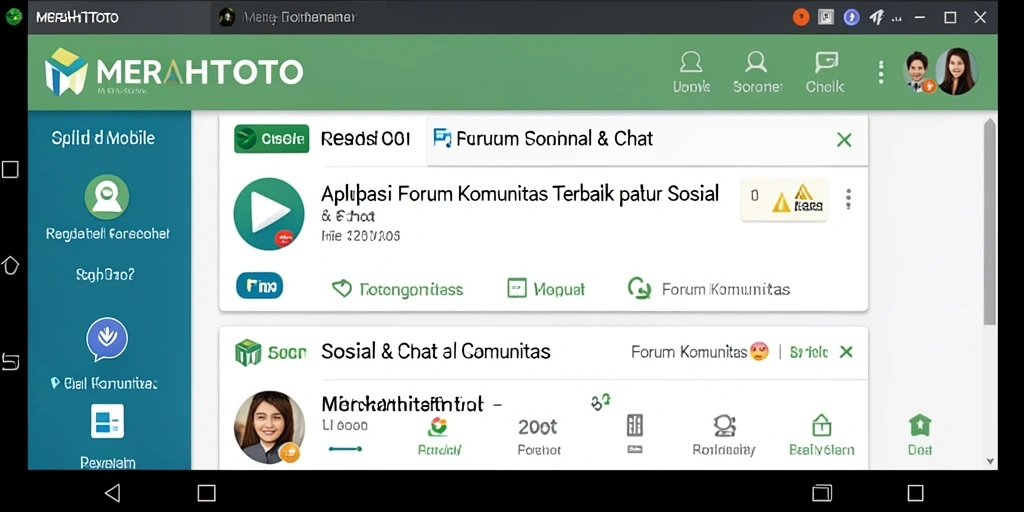Click the vertical scrollbar thumb

(989, 222)
